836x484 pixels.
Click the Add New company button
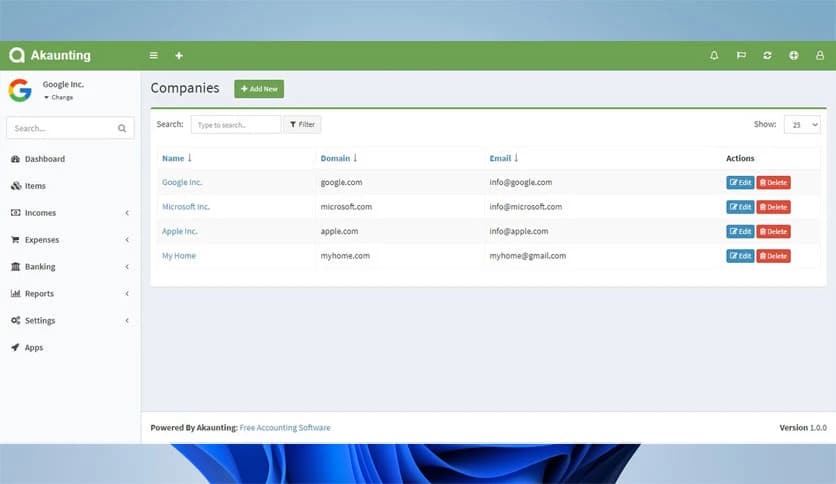[259, 89]
